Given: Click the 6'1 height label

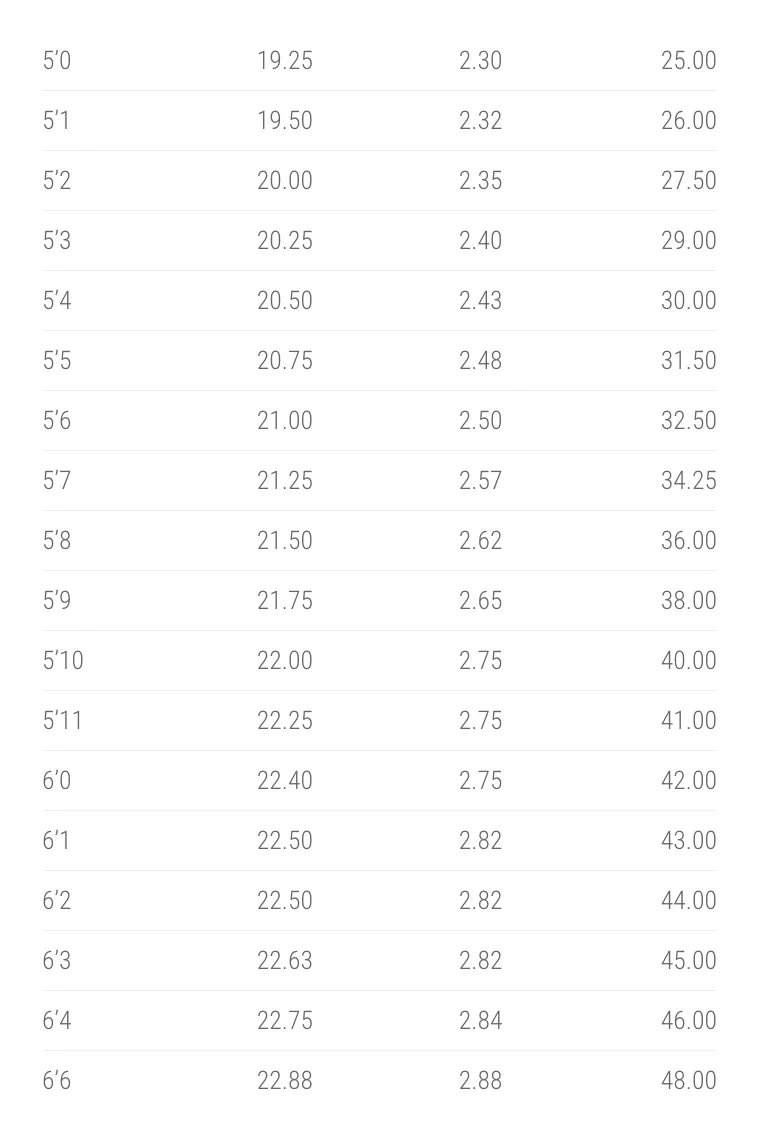Looking at the screenshot, I should [x=56, y=840].
